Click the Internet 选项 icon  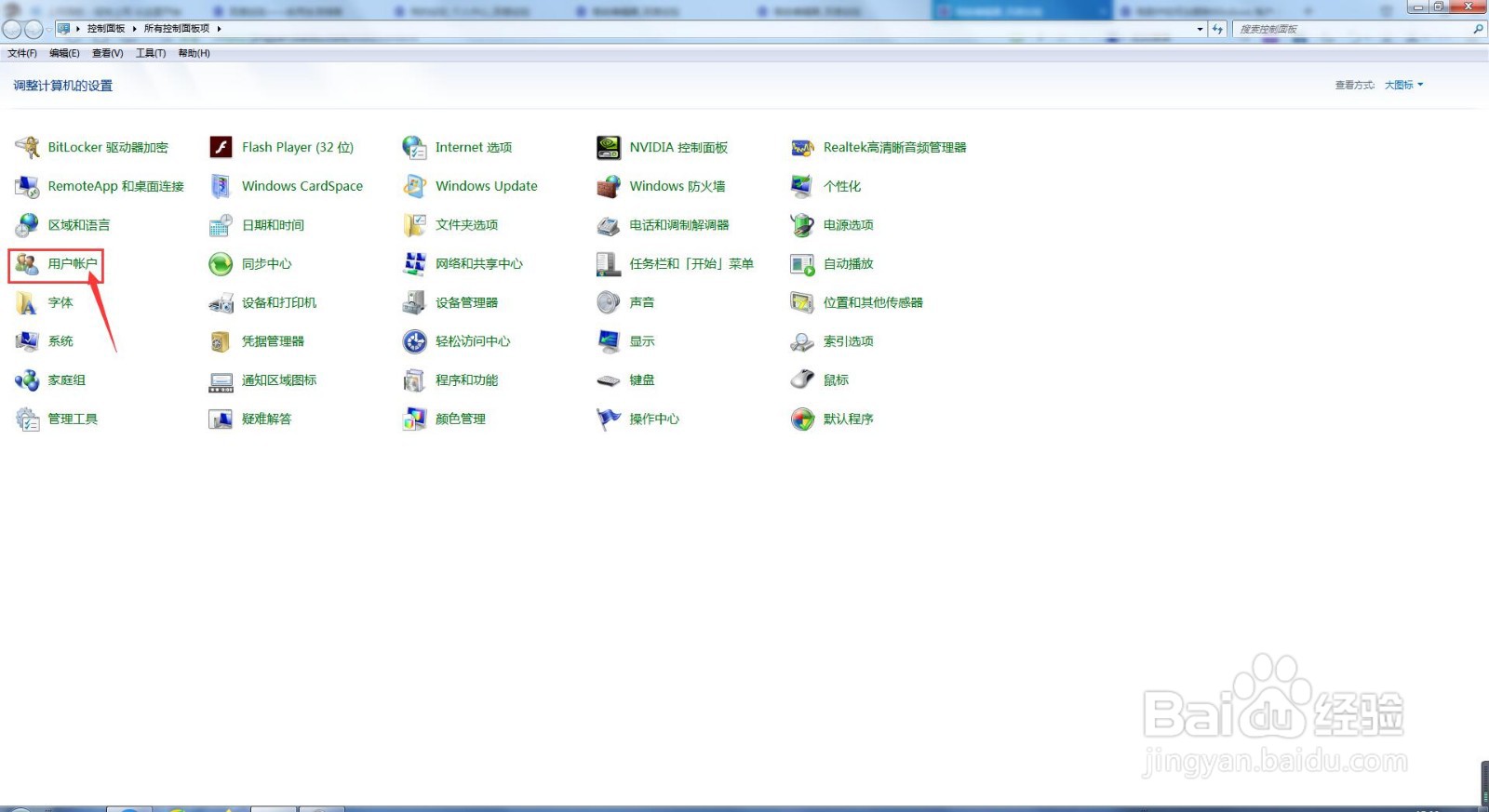point(414,147)
